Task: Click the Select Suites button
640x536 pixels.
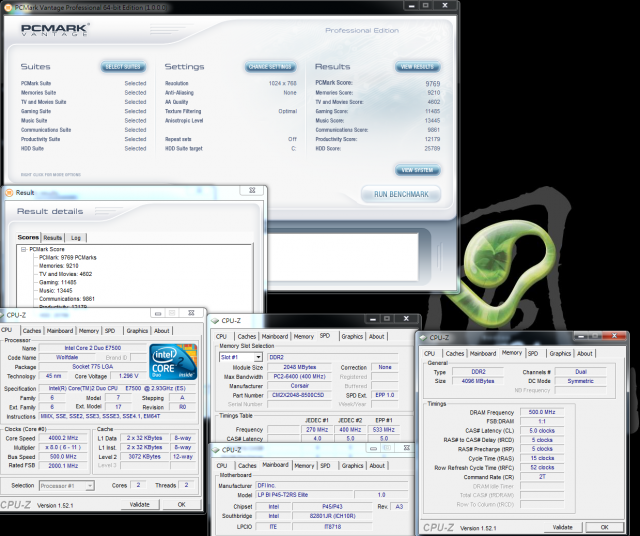Action: (123, 67)
